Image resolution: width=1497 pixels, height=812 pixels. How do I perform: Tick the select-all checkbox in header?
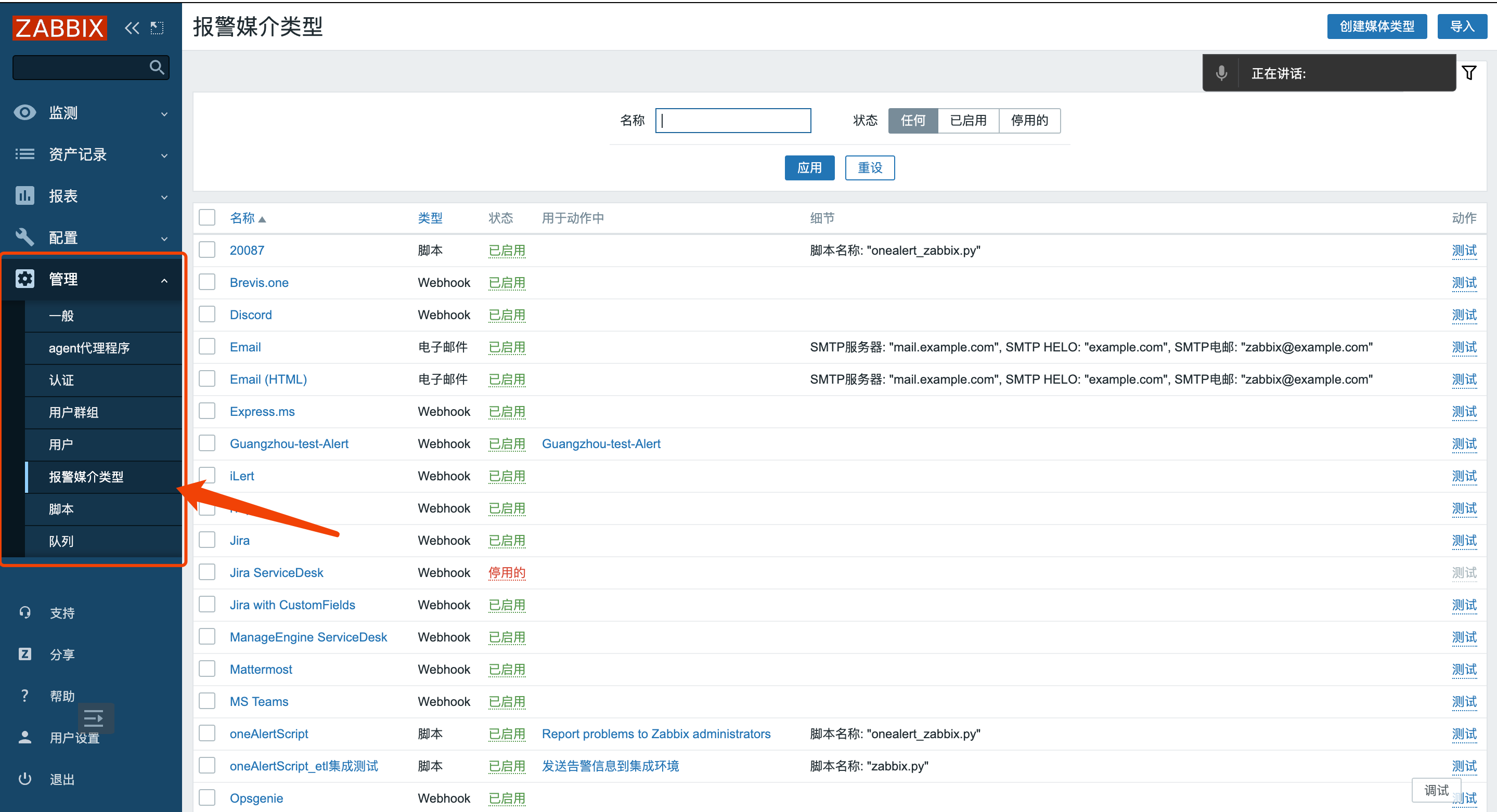coord(207,218)
